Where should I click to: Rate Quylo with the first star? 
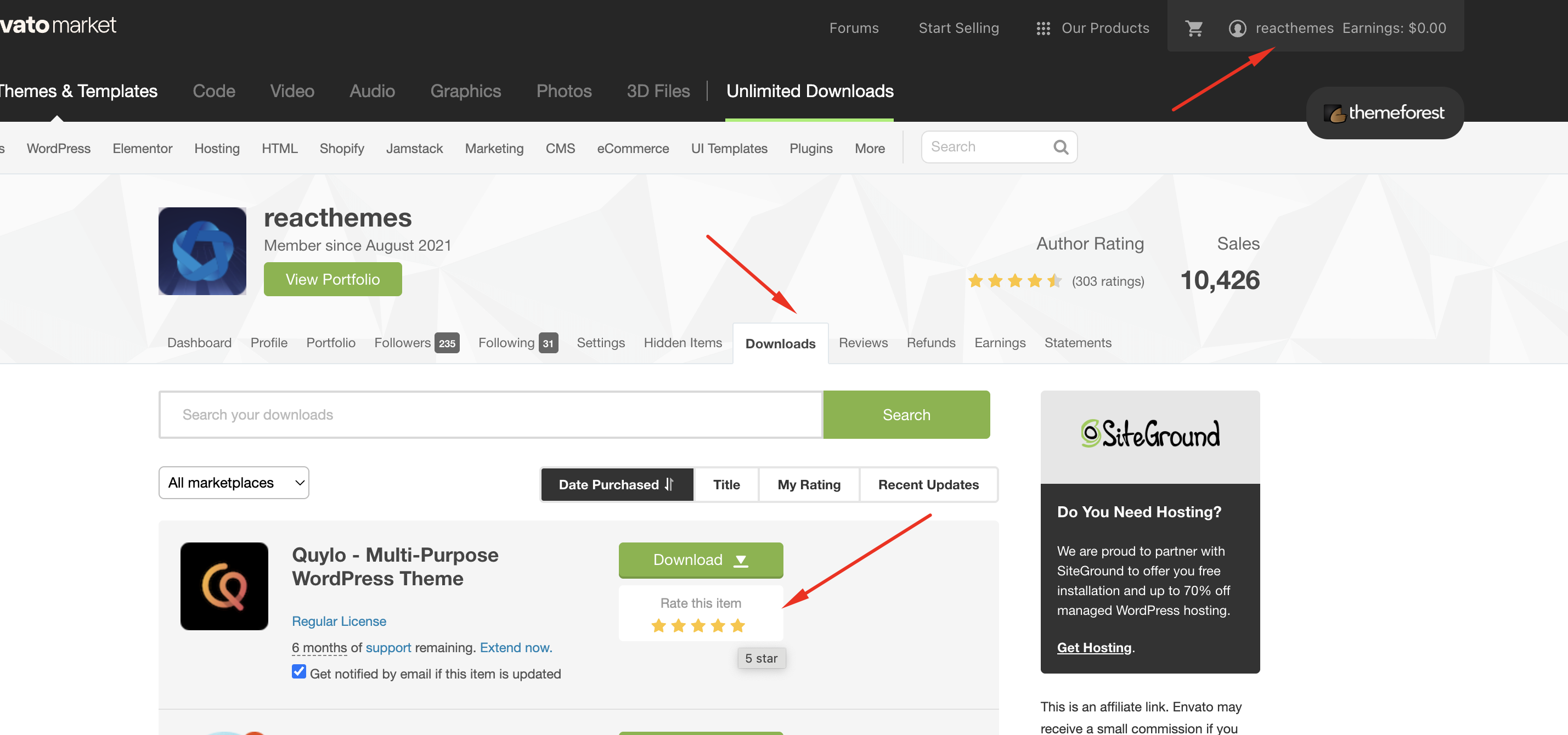pyautogui.click(x=658, y=625)
